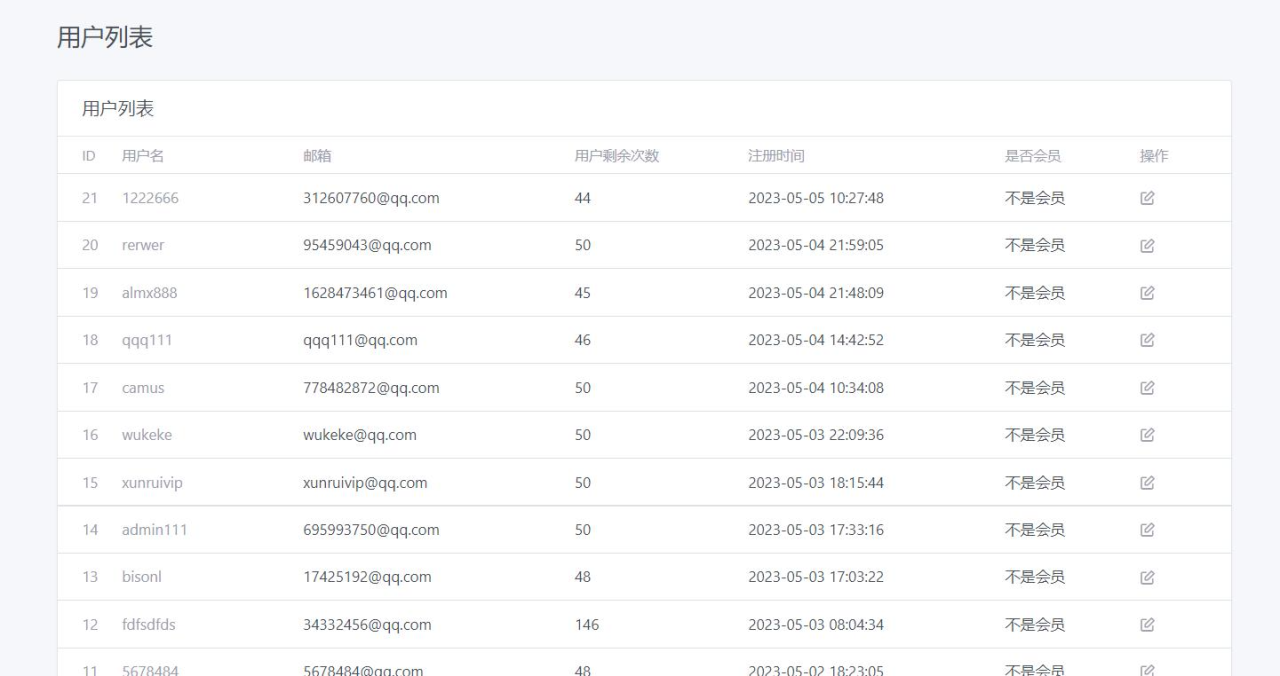Select username xunruivip in the table

(x=152, y=483)
